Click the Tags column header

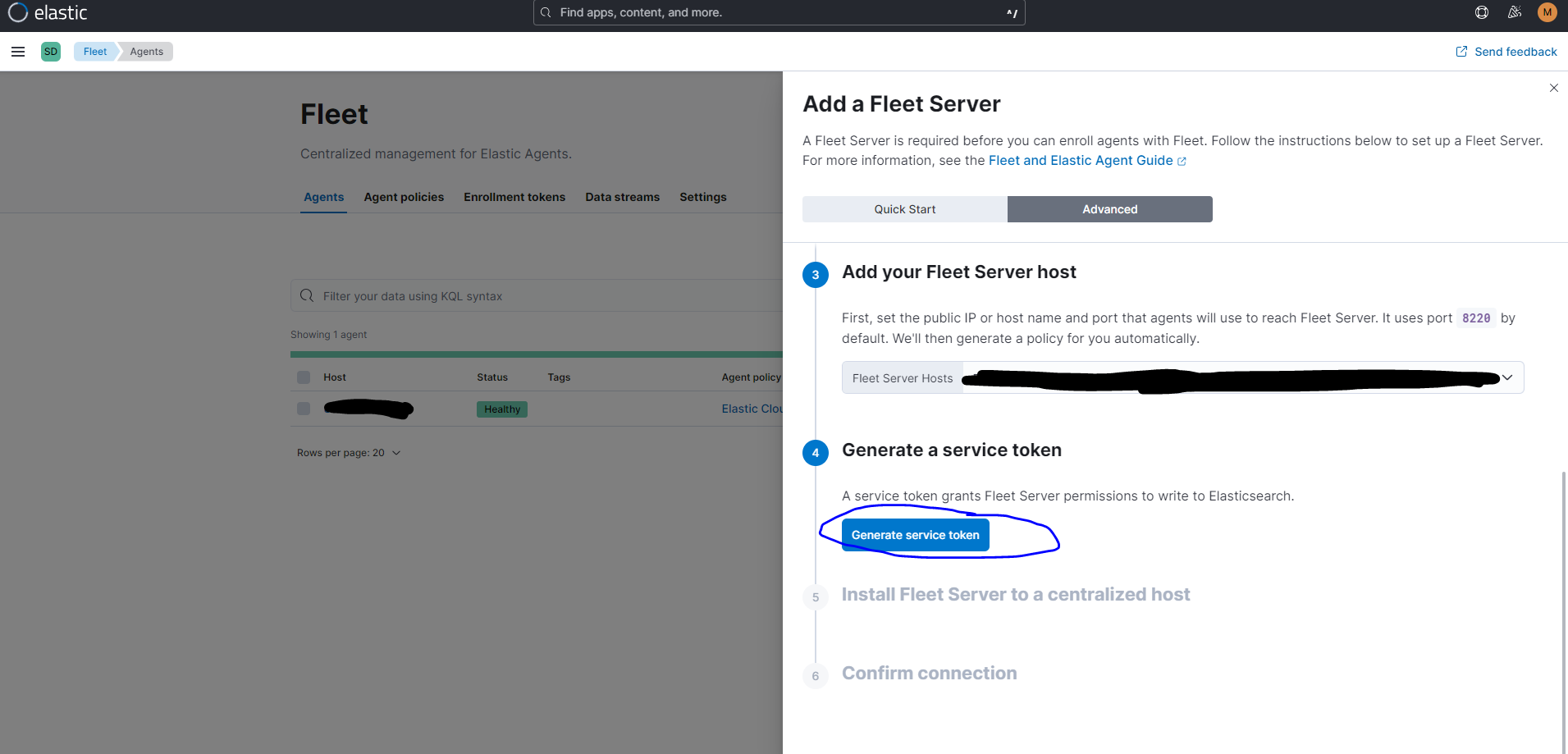[x=559, y=377]
